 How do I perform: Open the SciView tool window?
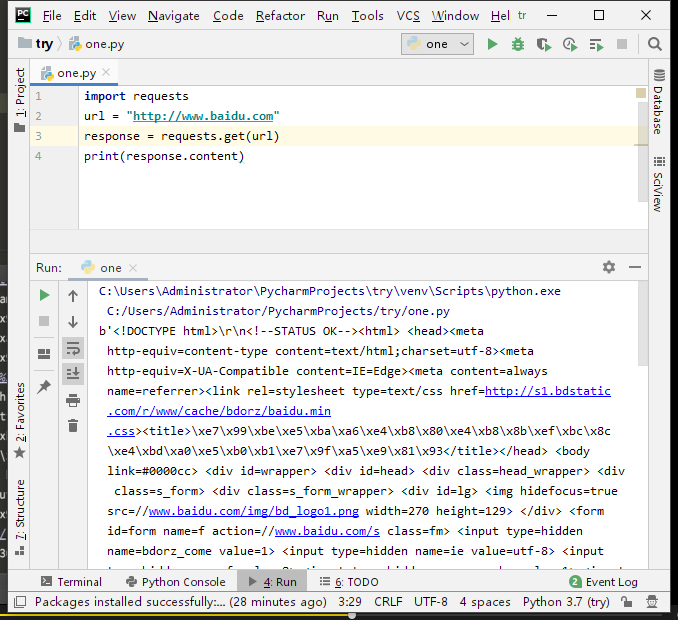tap(658, 184)
